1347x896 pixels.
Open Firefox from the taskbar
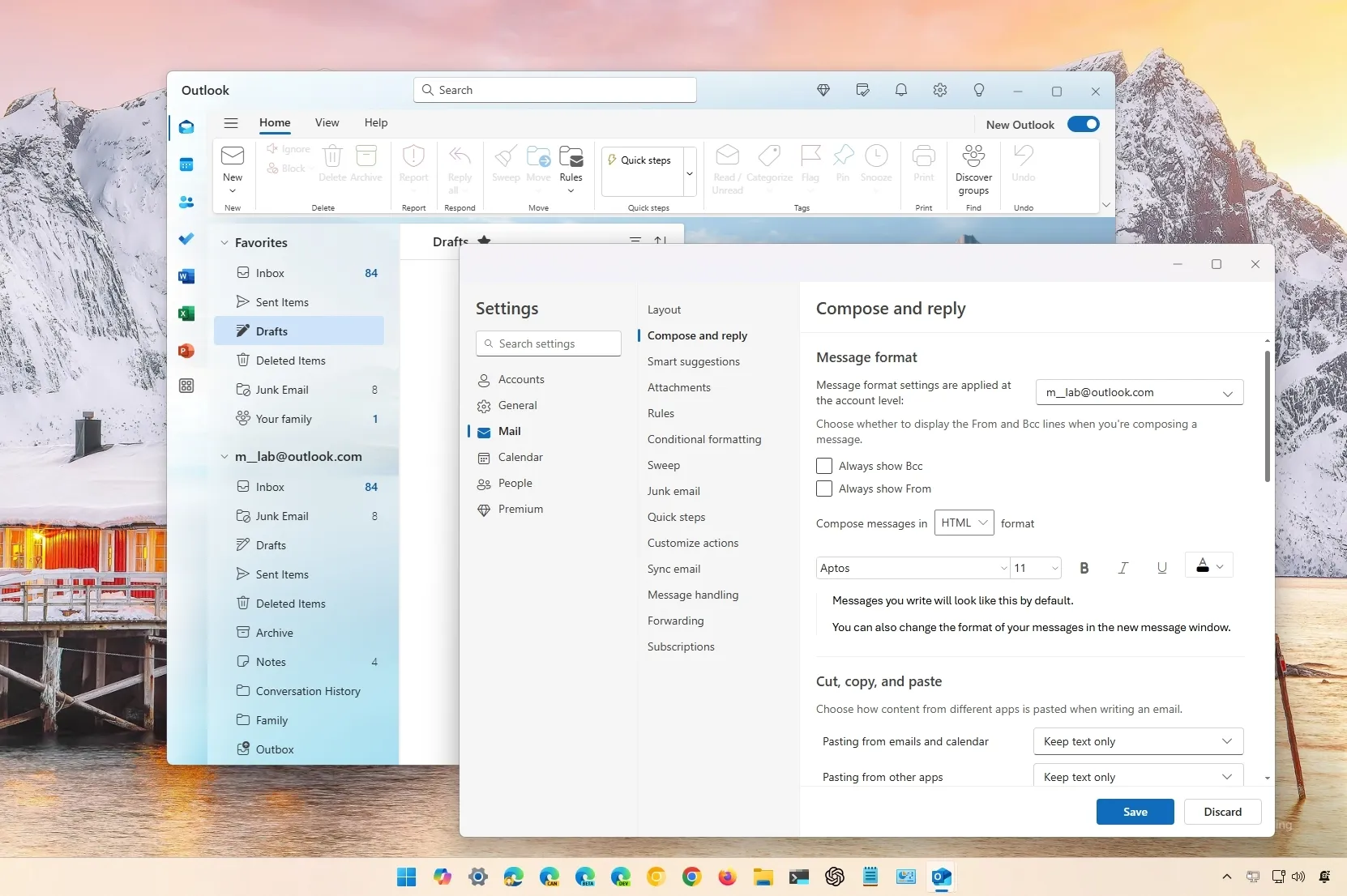pos(727,877)
